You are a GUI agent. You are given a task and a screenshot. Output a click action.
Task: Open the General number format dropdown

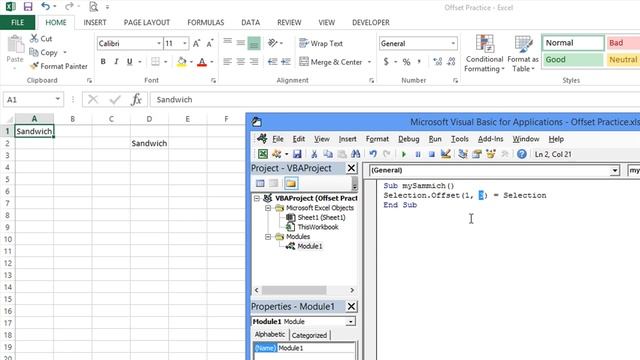(x=453, y=43)
